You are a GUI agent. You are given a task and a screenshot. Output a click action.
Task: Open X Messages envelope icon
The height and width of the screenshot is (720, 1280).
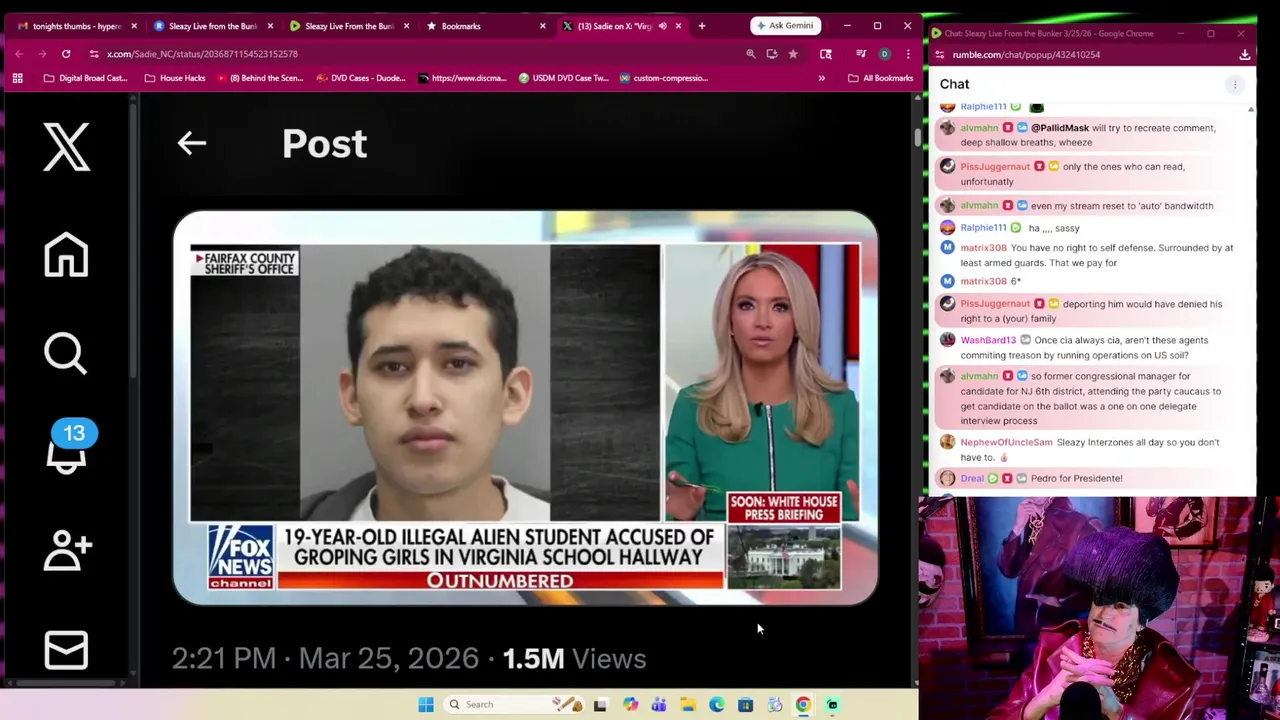(x=66, y=650)
